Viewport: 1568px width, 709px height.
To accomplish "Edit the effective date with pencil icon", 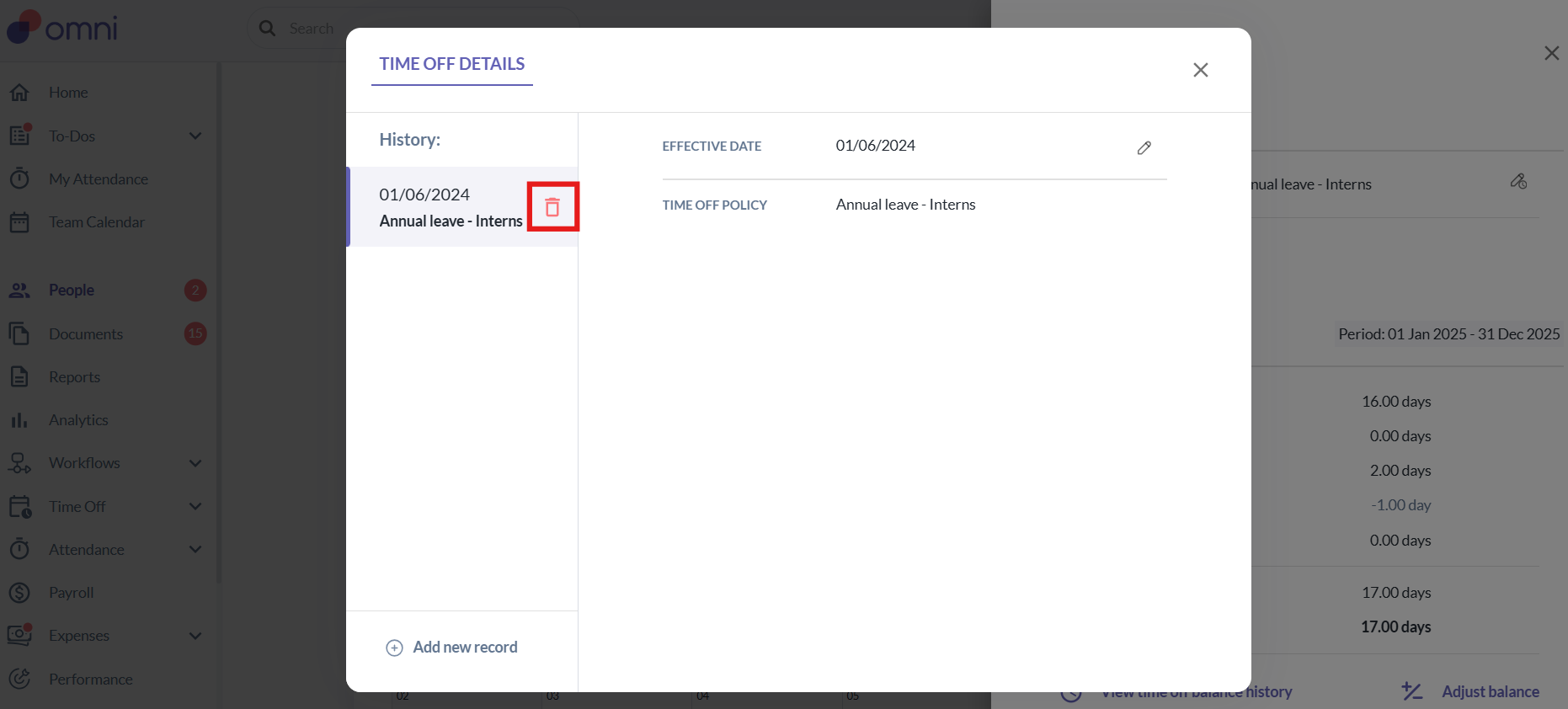I will coord(1144,147).
